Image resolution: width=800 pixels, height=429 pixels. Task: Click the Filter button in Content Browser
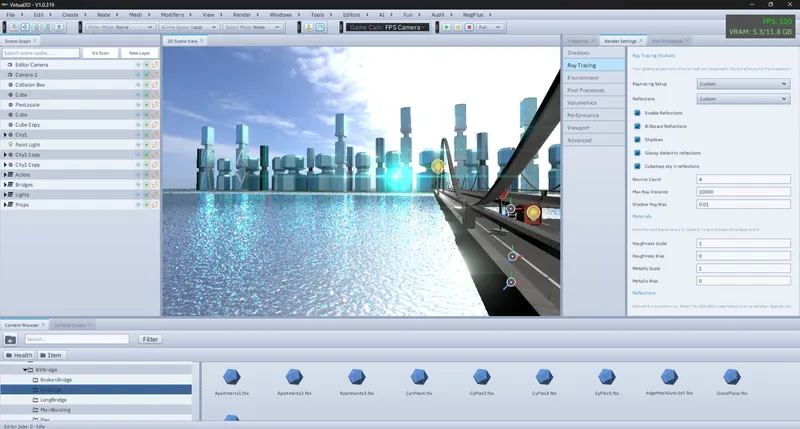tap(150, 339)
